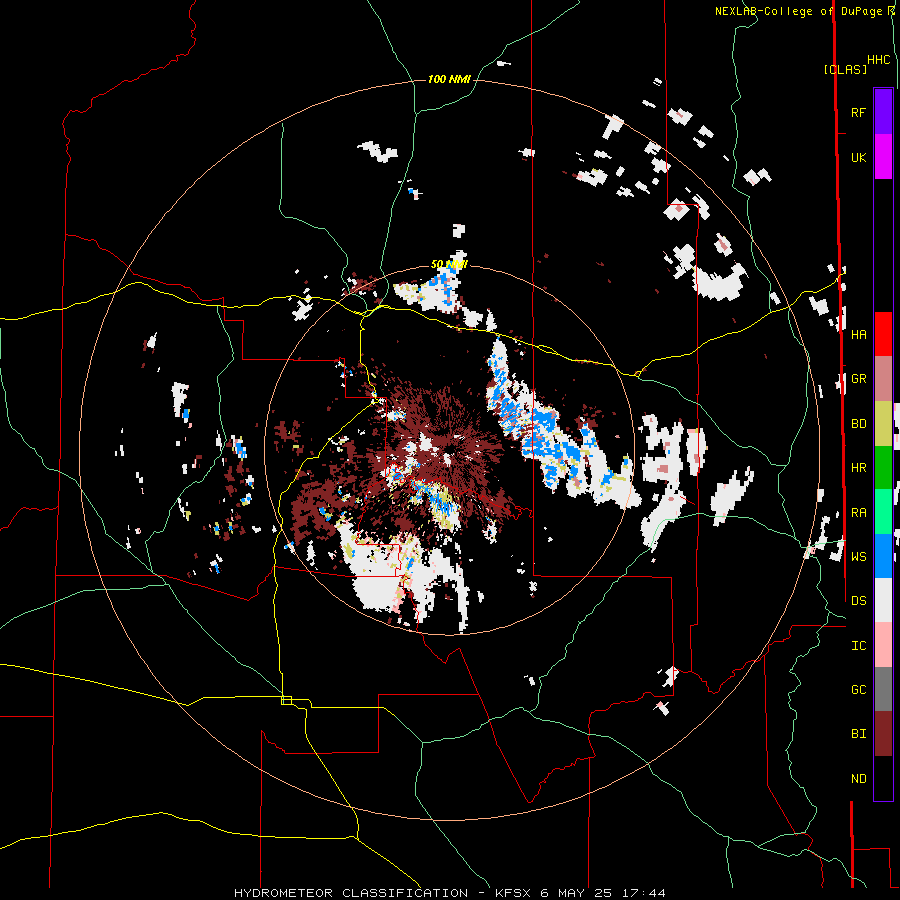Viewport: 900px width, 900px height.
Task: Click the HA red legend swatch
Action: [x=883, y=334]
